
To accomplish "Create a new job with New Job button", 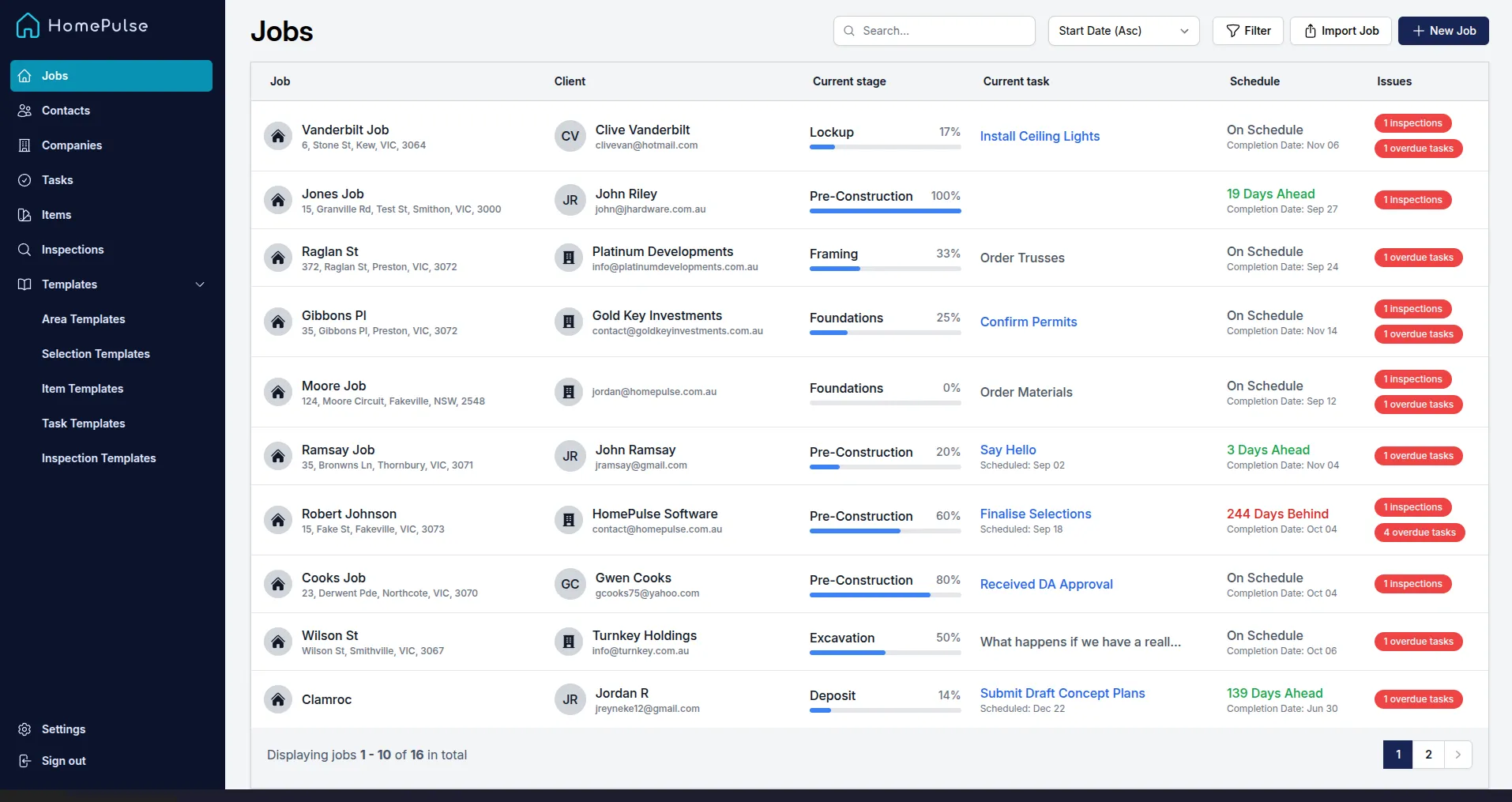I will coord(1443,31).
